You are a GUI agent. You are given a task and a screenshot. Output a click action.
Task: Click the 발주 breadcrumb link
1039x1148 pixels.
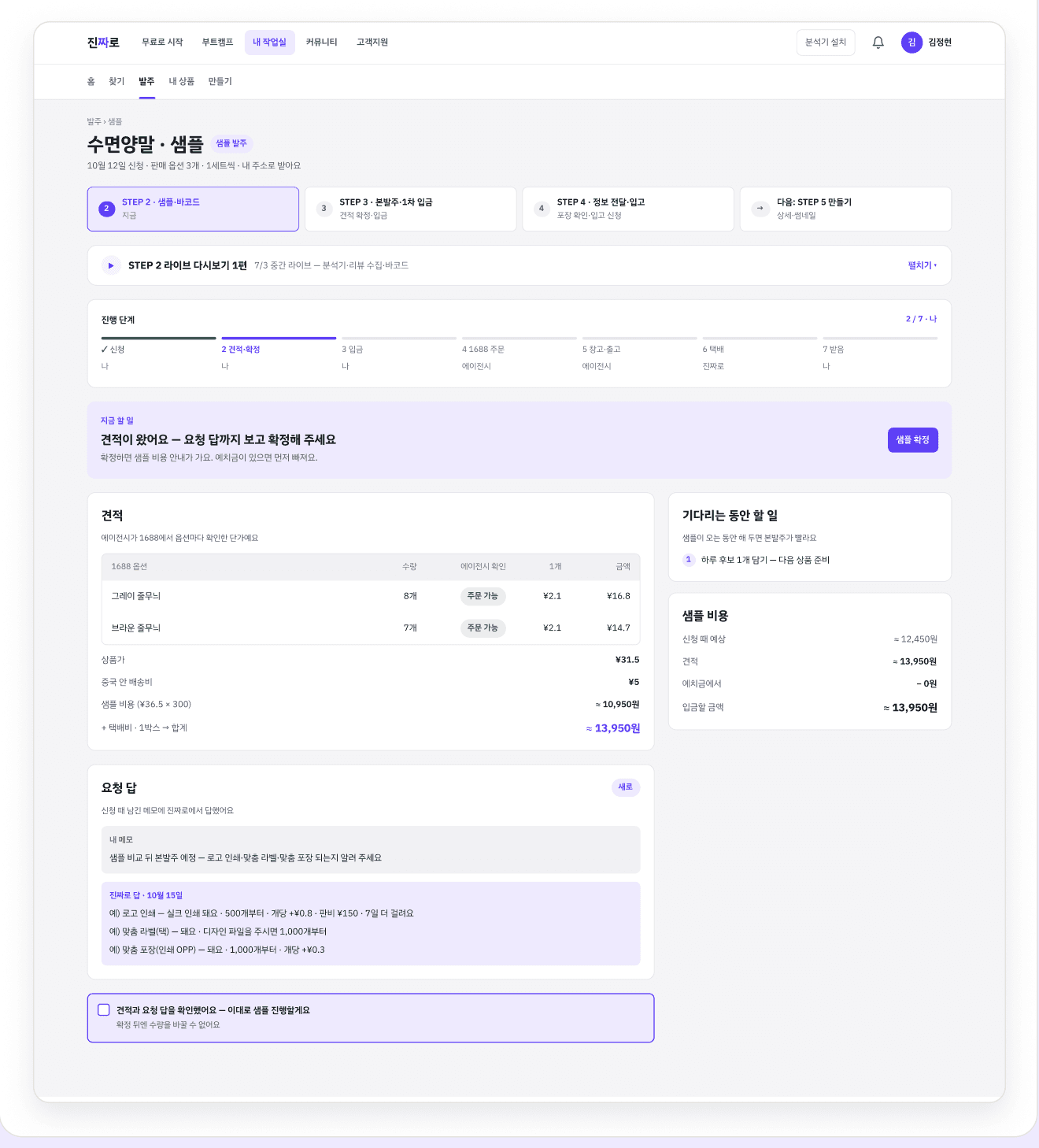coord(94,122)
